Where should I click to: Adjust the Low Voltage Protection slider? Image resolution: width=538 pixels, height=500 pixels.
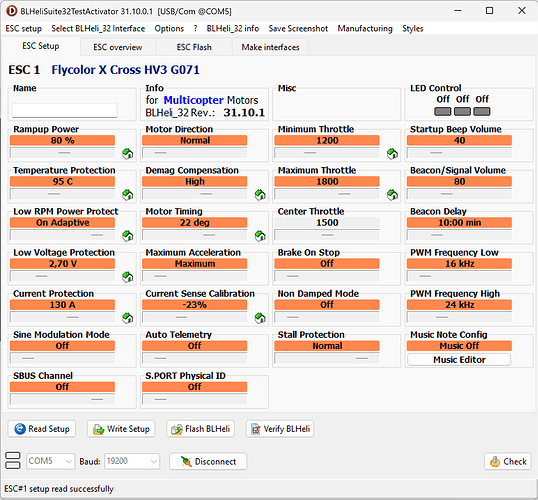62,276
